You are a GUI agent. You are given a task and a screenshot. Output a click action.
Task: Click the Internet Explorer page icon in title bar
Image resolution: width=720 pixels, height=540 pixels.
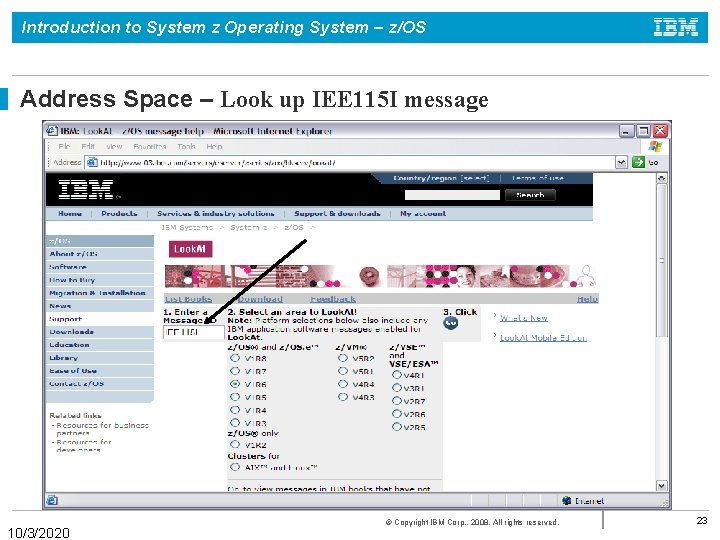(52, 131)
